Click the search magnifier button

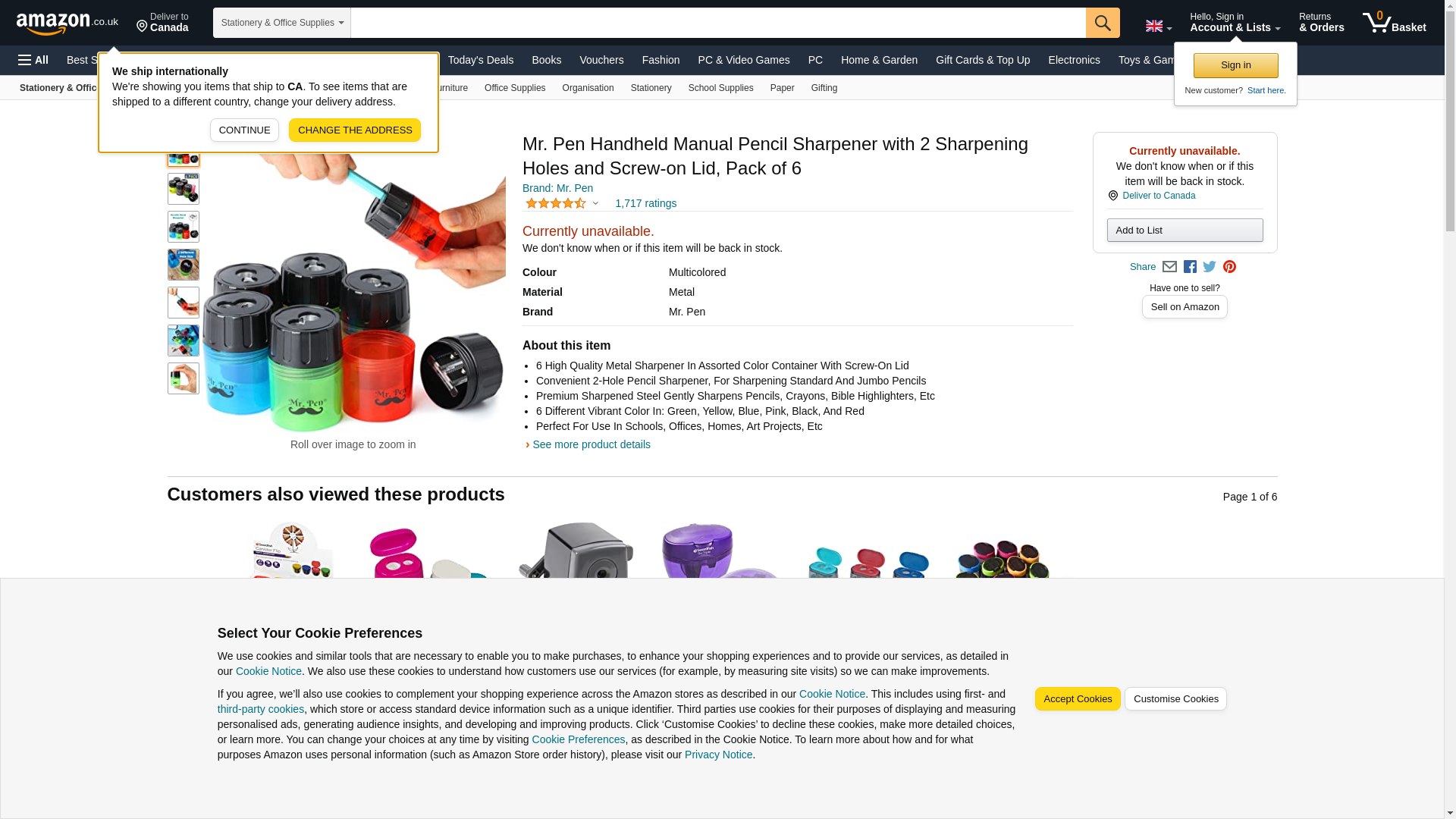pyautogui.click(x=1102, y=23)
